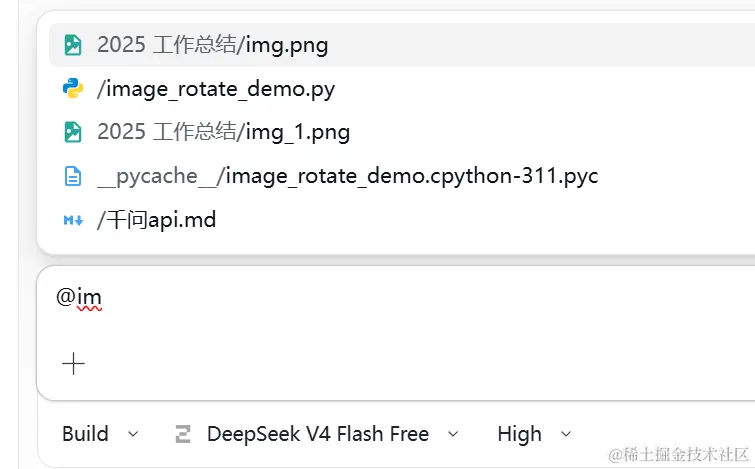Click the image file icon beside img.png
This screenshot has height=469, width=755.
(73, 45)
